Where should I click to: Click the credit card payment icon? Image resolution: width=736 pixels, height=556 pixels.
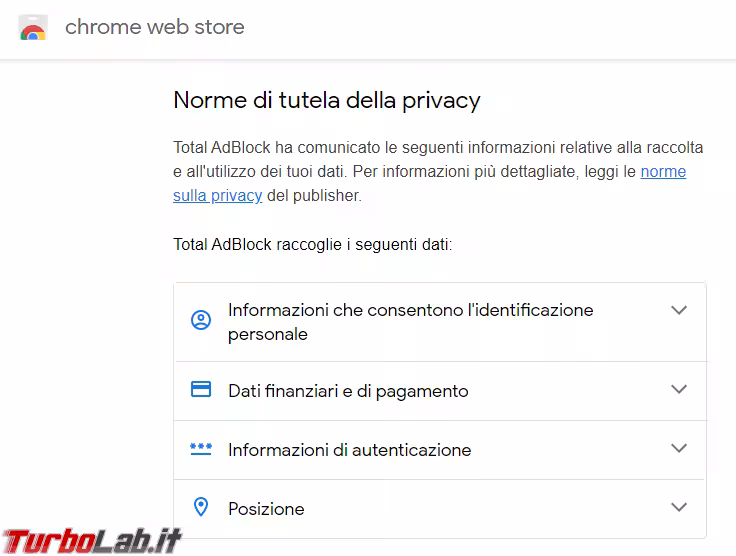(x=201, y=390)
